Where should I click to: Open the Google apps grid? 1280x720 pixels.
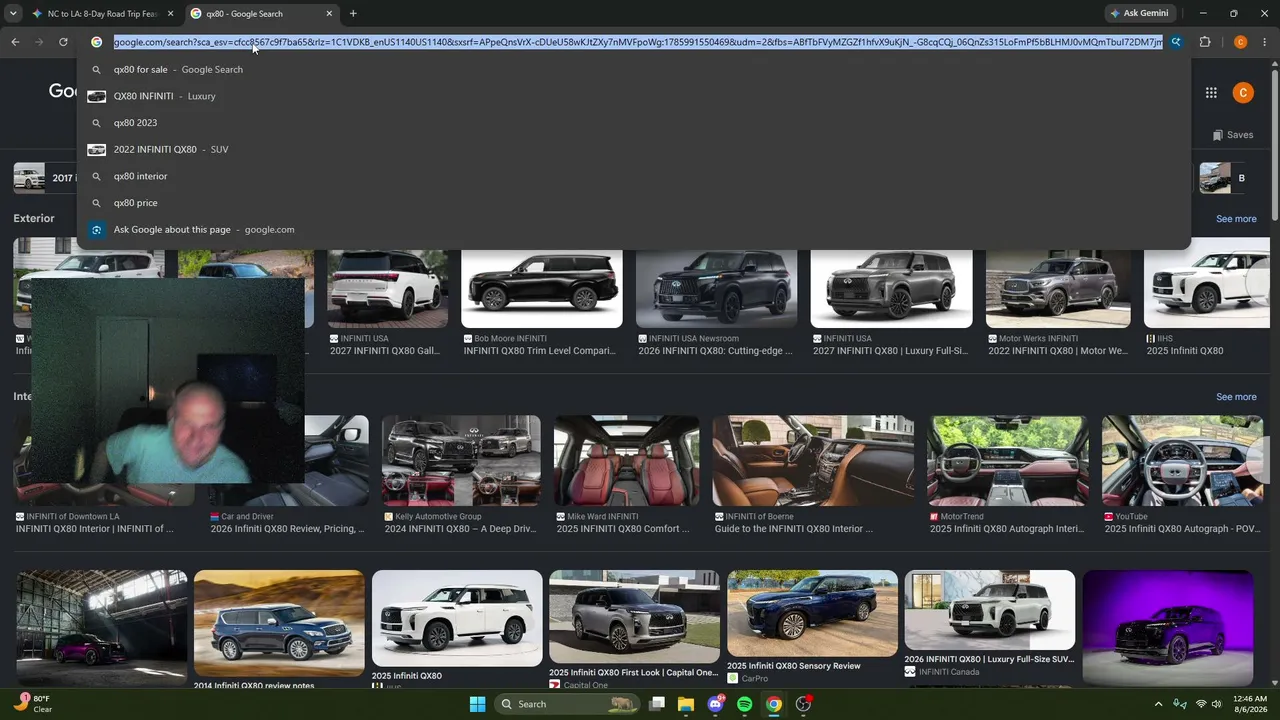1211,93
